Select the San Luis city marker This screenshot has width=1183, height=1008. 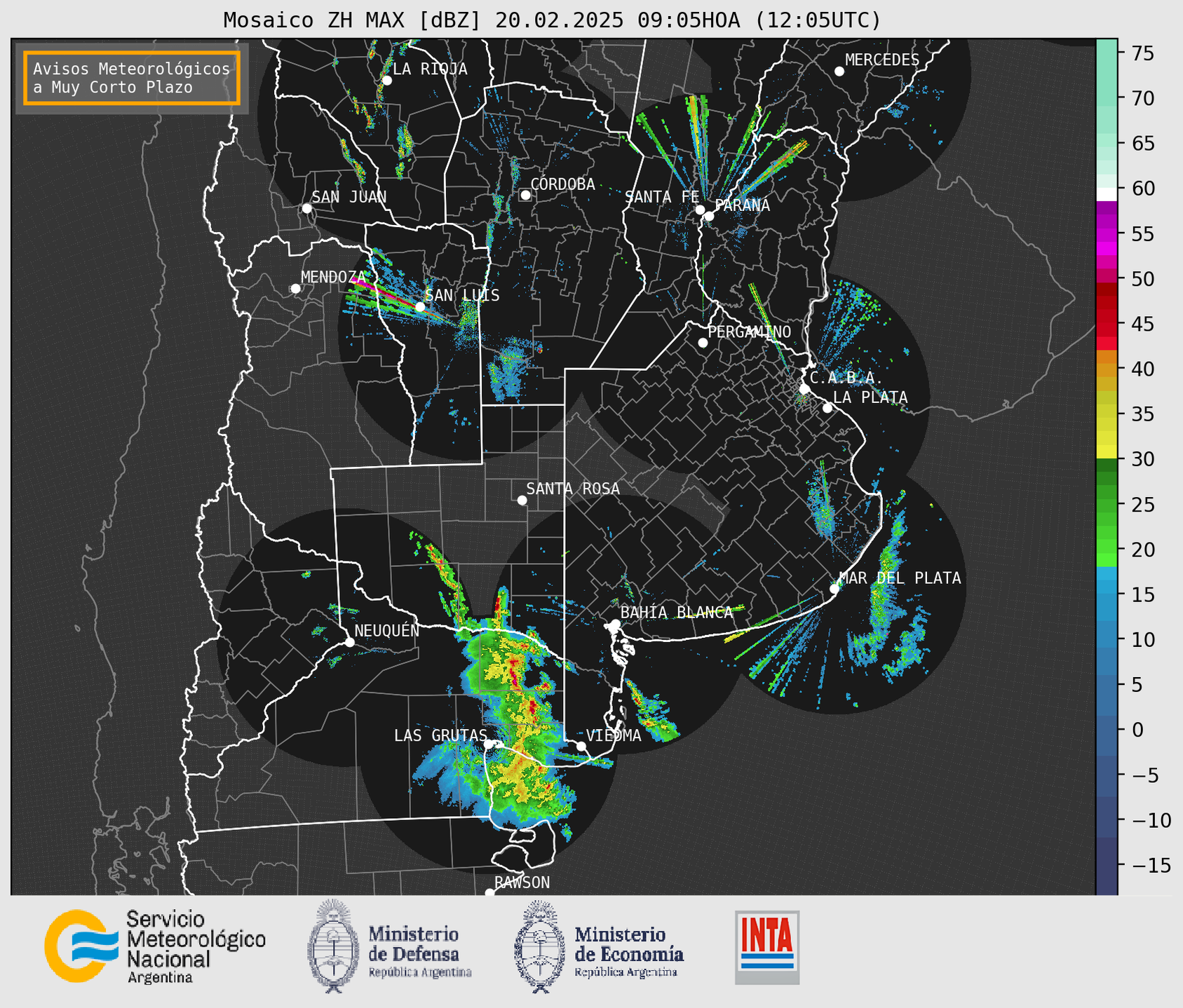coord(419,307)
